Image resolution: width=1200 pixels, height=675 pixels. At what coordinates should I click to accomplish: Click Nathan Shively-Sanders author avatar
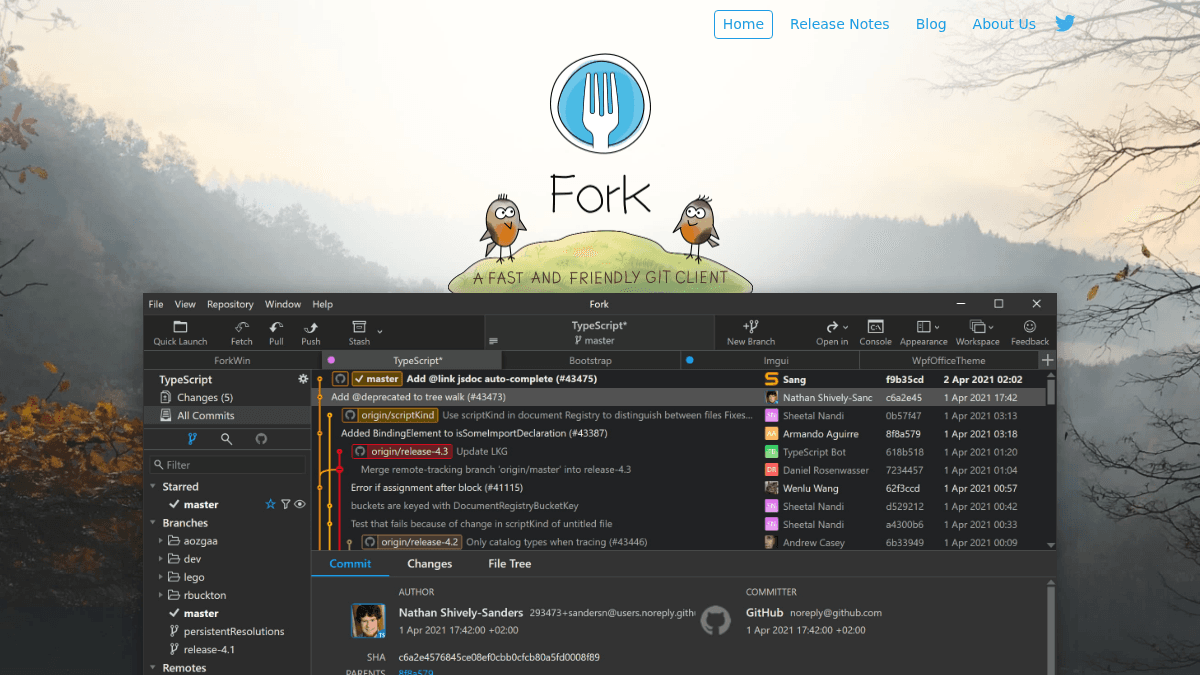tap(368, 620)
